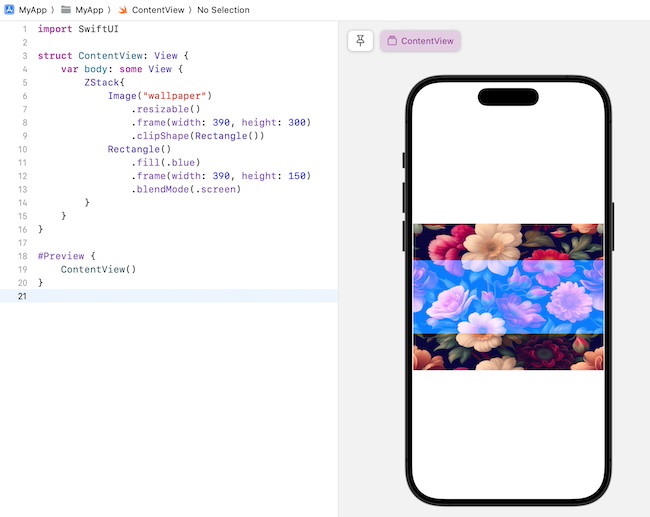Click the height value 150 on line 12
The width and height of the screenshot is (650, 517).
pos(297,176)
